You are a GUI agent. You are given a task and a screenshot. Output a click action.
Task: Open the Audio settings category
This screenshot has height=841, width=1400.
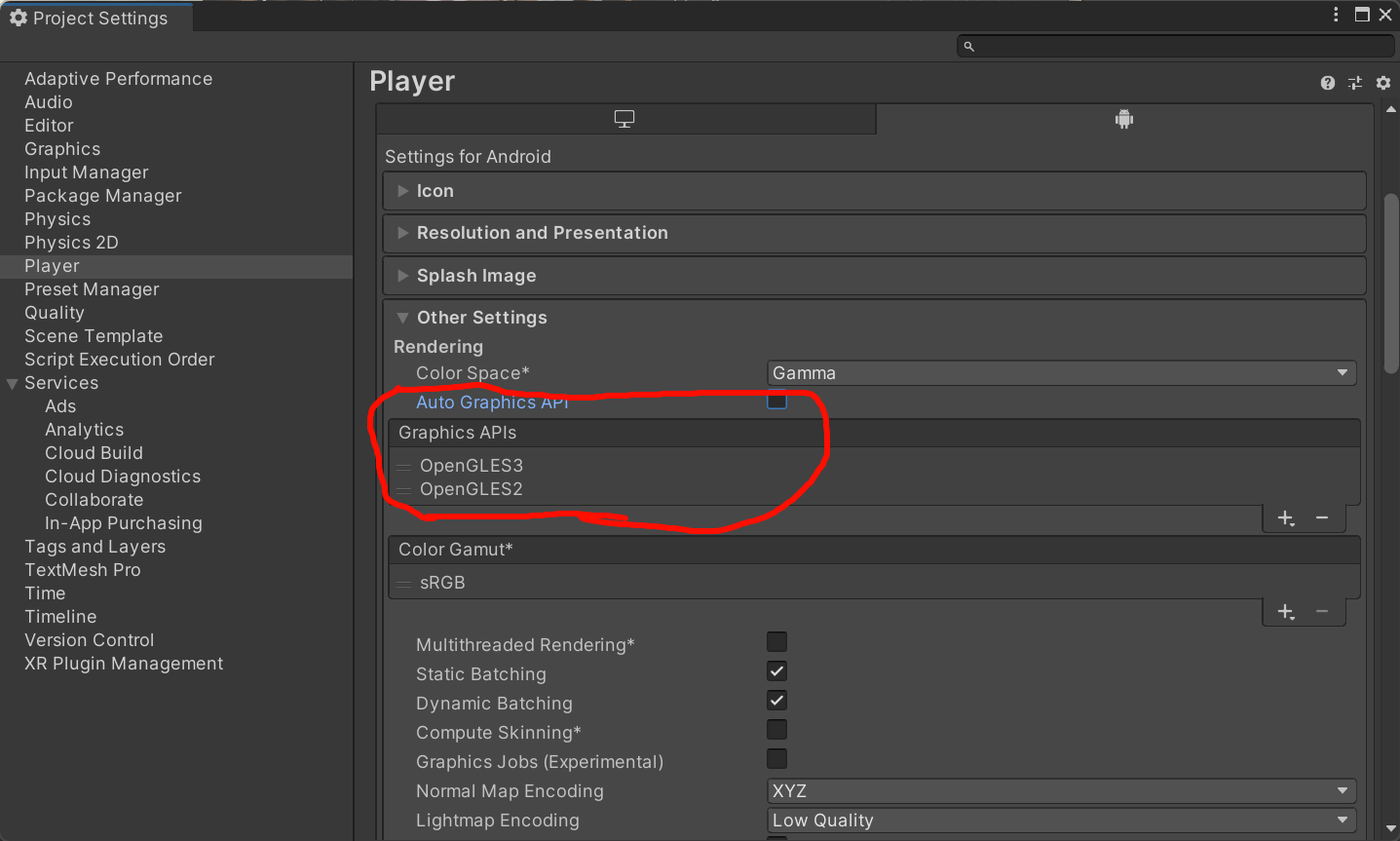(x=49, y=102)
